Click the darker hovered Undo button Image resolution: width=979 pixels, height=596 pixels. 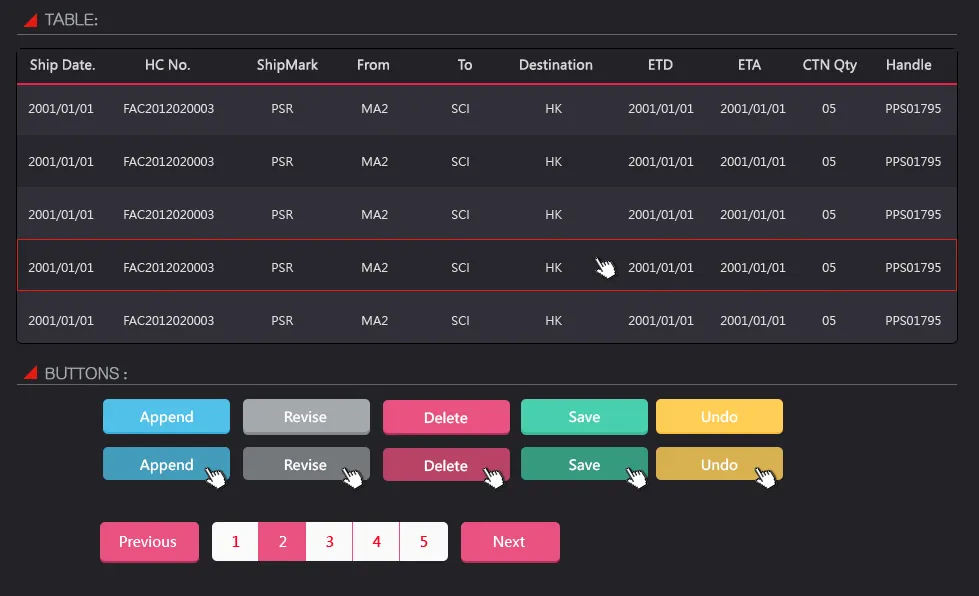click(719, 464)
